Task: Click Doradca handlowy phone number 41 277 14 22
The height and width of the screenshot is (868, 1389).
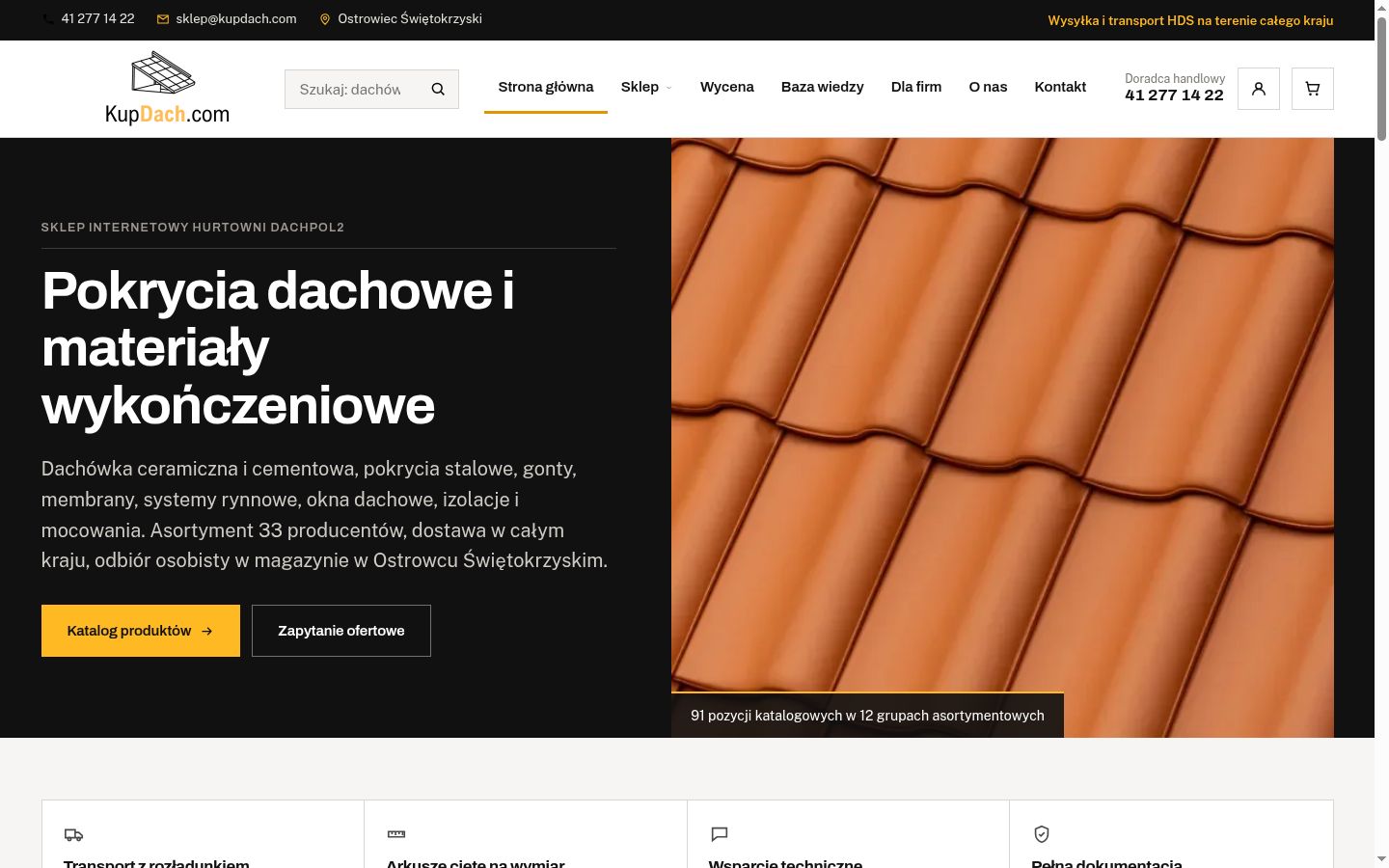Action: coord(1174,95)
